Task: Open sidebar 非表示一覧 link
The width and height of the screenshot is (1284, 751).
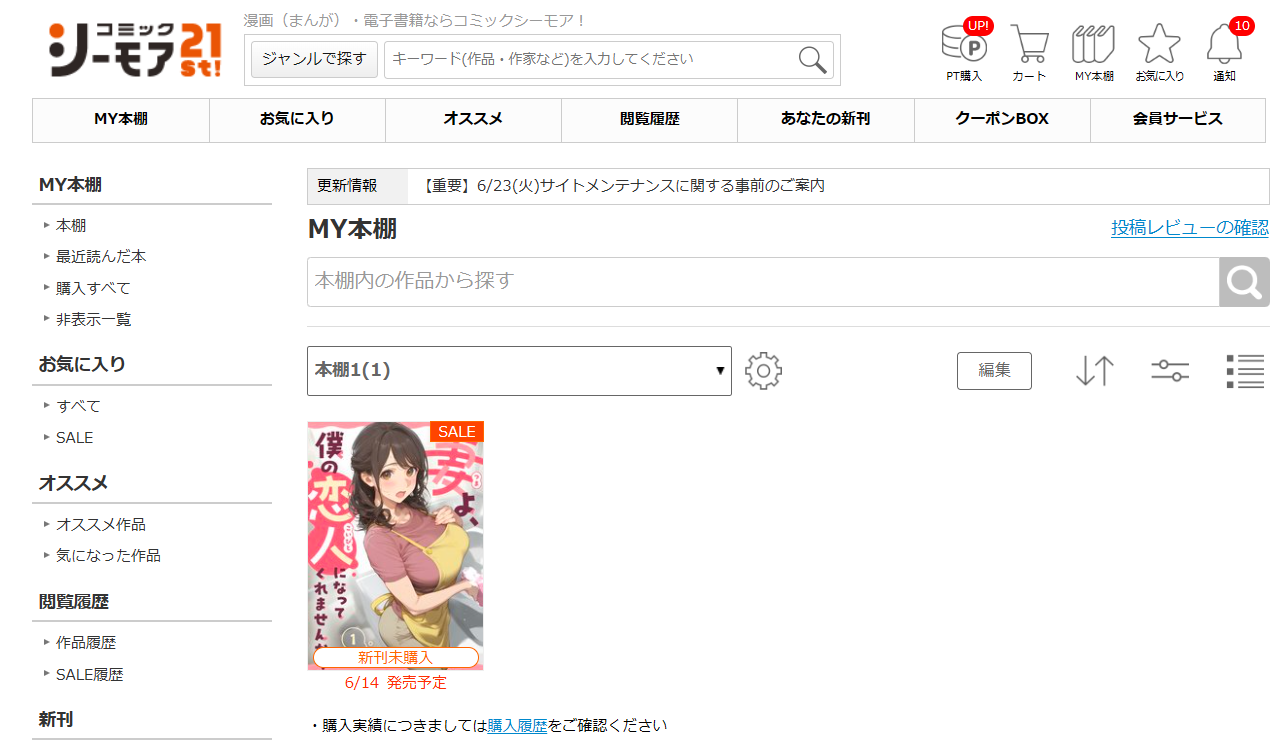Action: click(94, 320)
